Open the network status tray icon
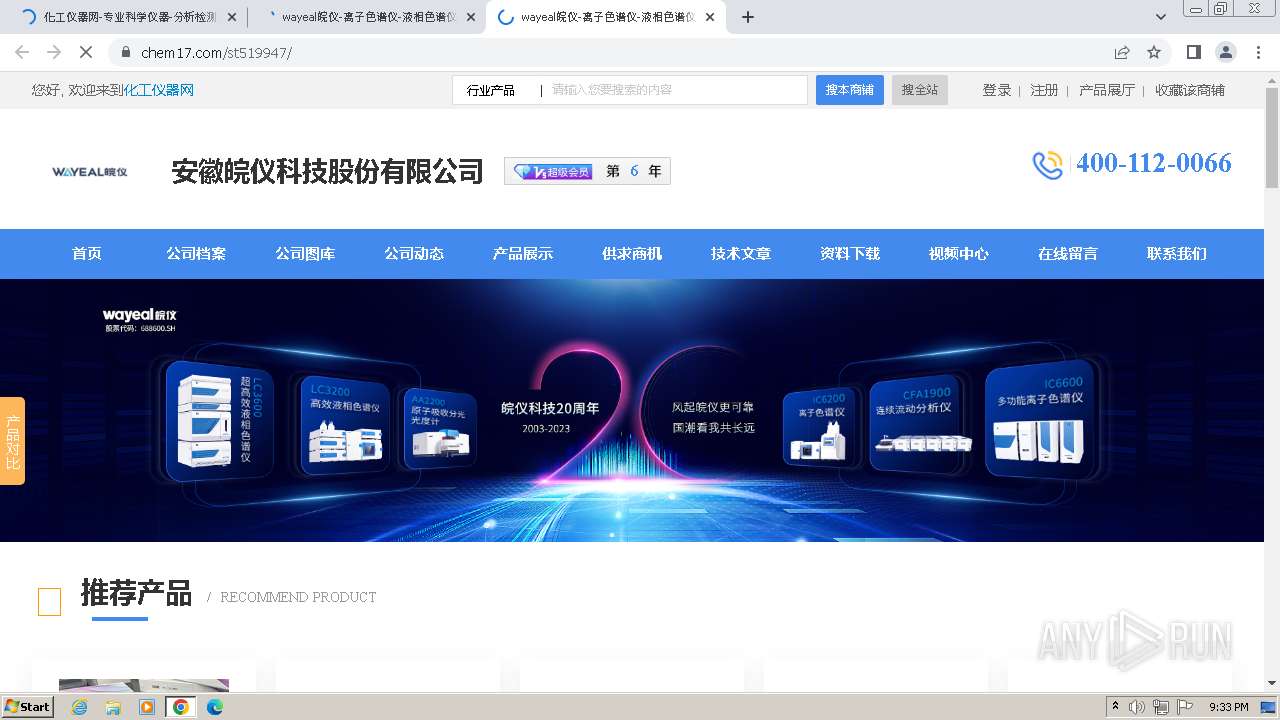The image size is (1280, 720). click(1161, 707)
